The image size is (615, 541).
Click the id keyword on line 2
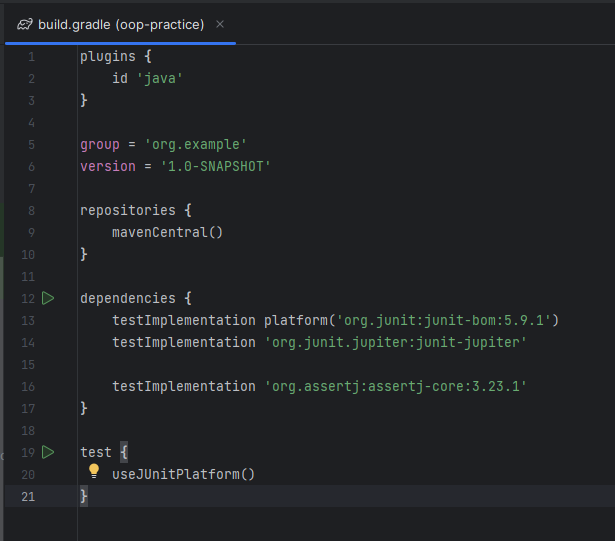click(120, 78)
